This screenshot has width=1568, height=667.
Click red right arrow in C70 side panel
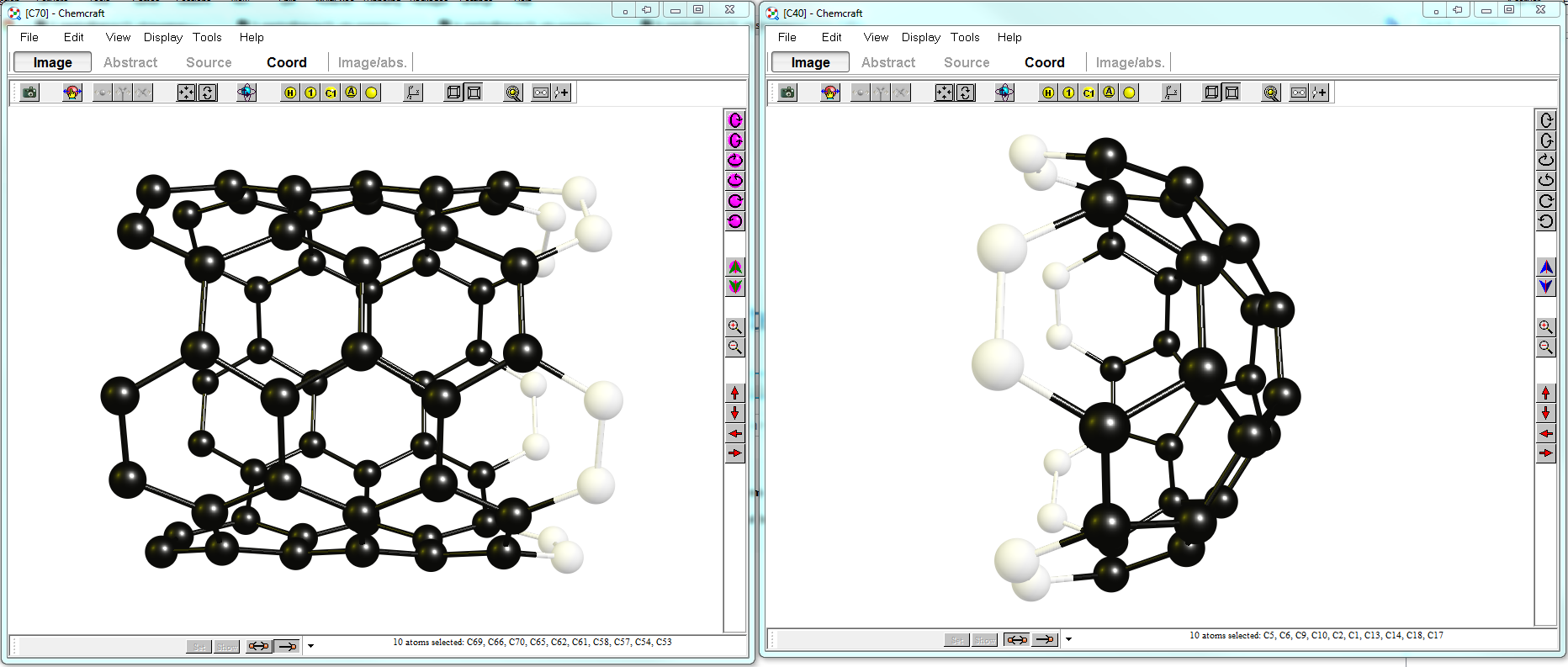[x=735, y=453]
